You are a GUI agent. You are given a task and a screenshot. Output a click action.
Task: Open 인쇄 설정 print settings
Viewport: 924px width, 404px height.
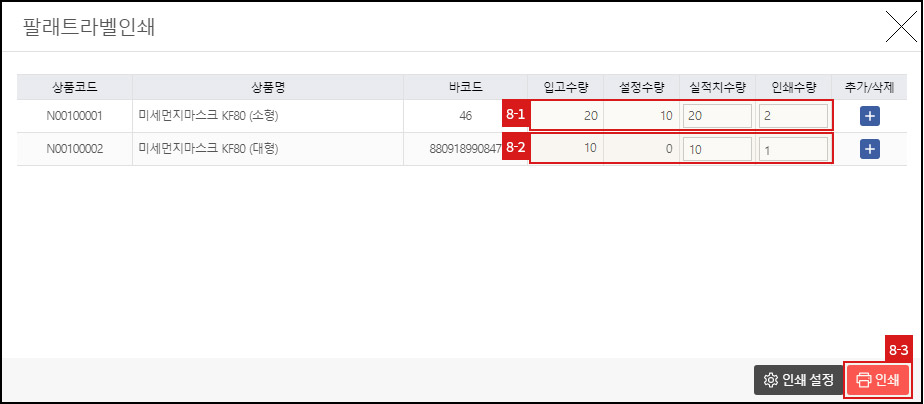pyautogui.click(x=798, y=380)
